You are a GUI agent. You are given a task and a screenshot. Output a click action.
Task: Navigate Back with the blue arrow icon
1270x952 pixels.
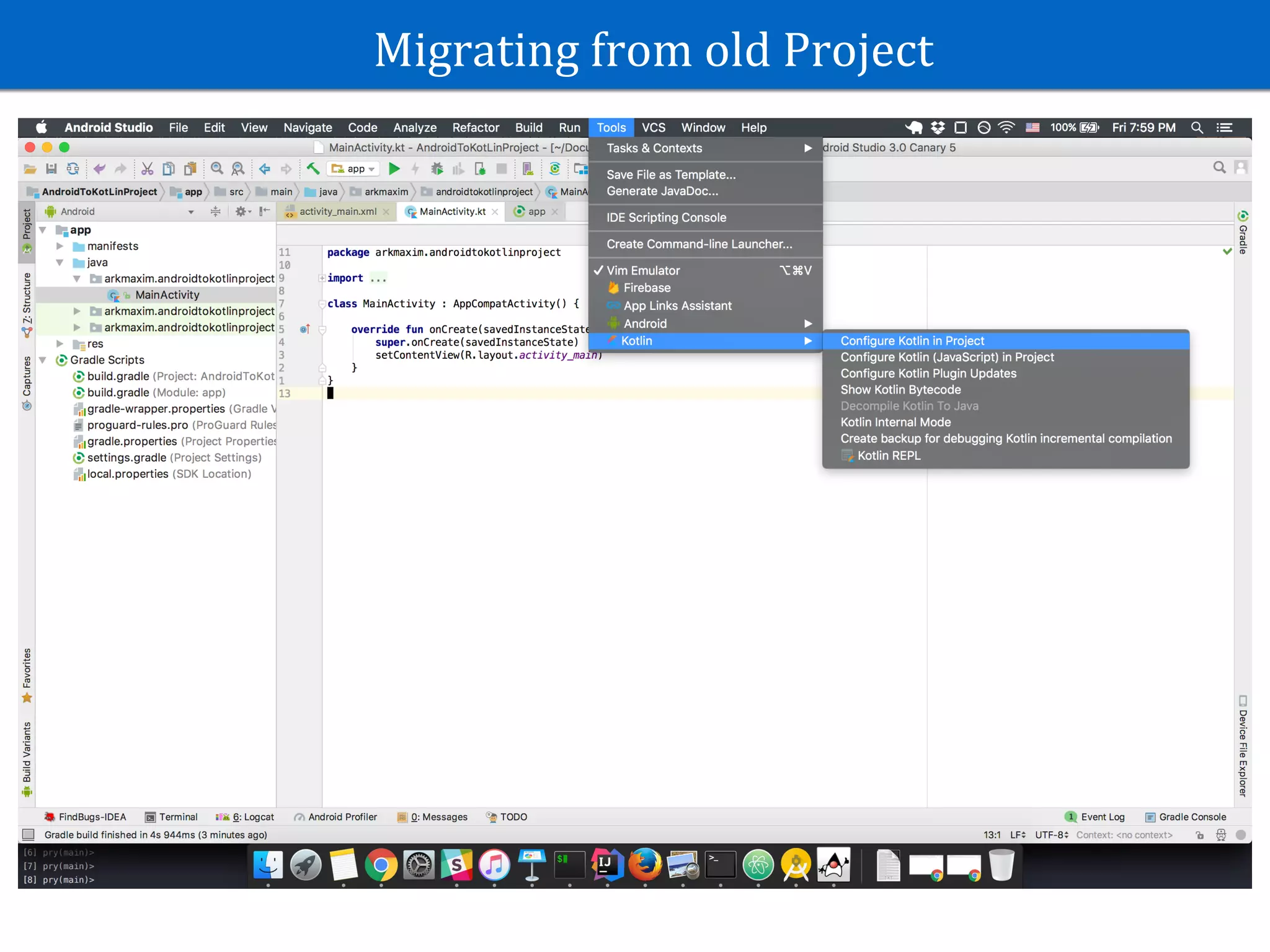point(265,169)
